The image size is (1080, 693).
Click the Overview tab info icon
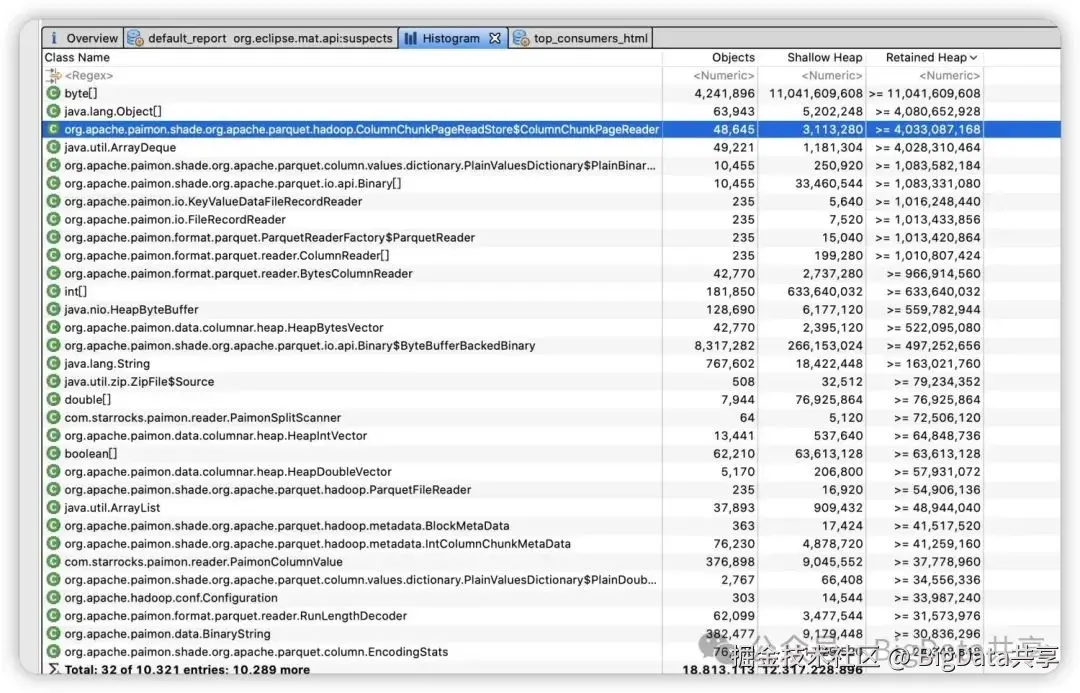point(54,39)
